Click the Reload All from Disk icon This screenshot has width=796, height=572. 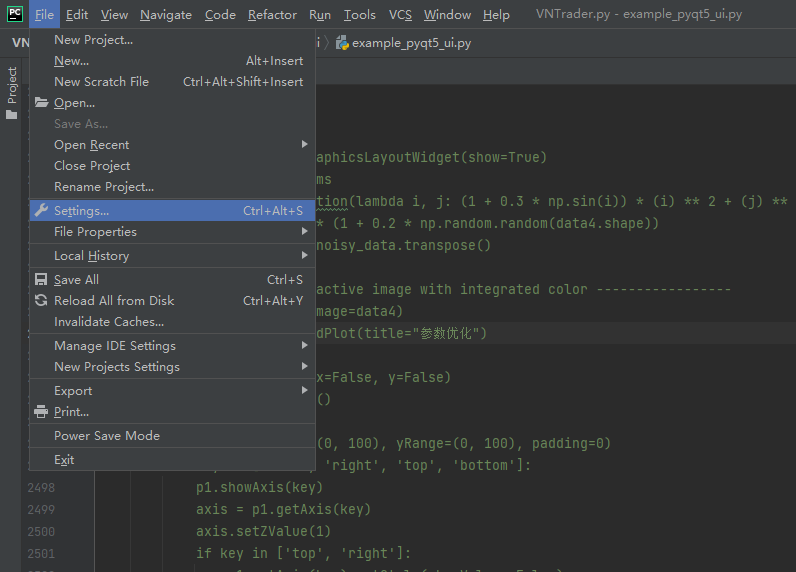[41, 301]
